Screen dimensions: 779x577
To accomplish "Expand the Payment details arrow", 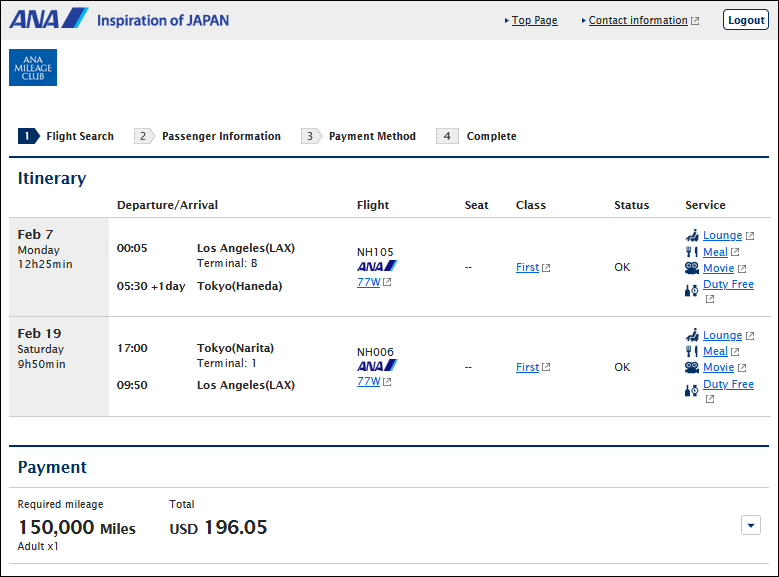I will (751, 525).
